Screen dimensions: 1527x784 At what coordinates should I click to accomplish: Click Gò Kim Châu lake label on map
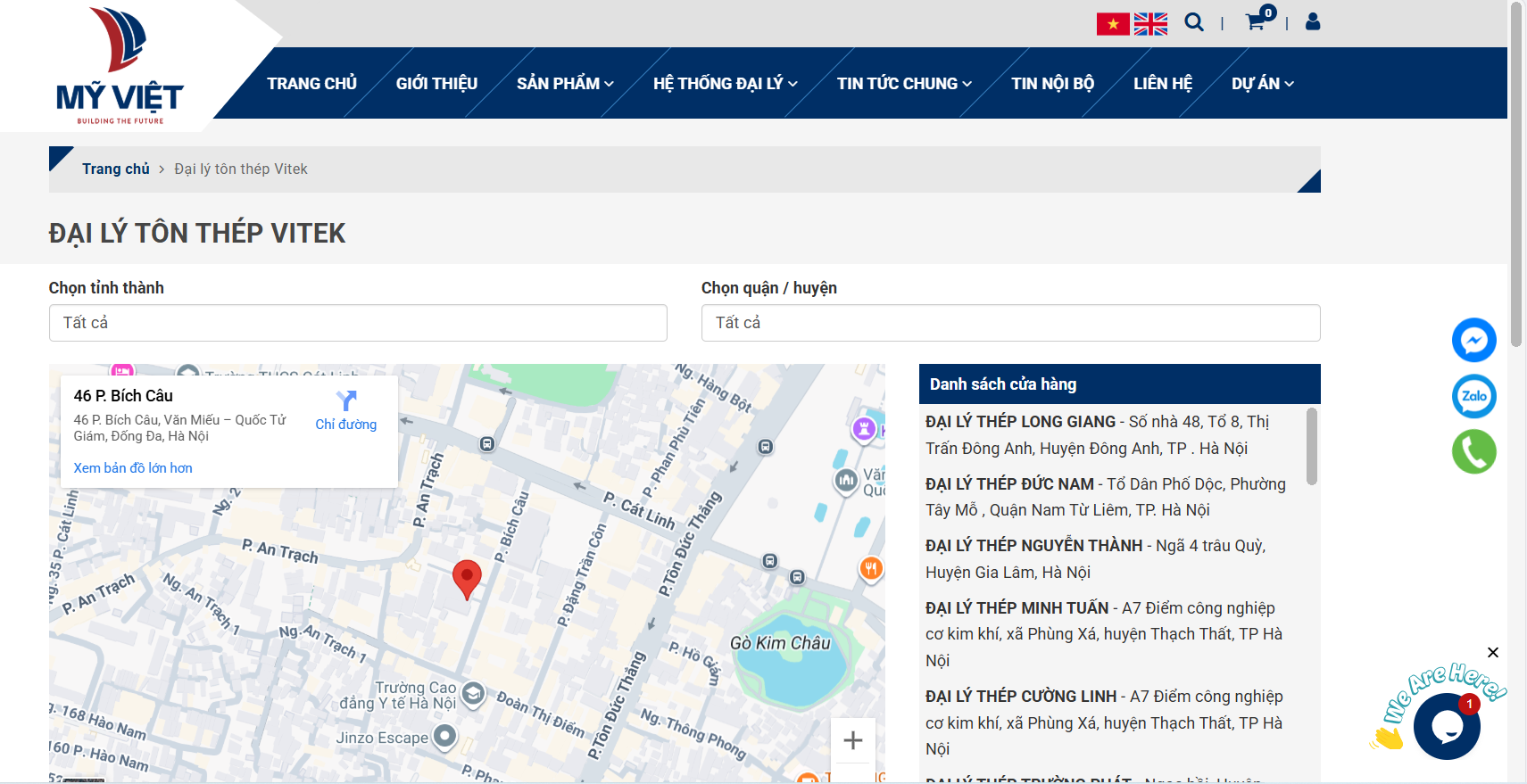click(780, 643)
